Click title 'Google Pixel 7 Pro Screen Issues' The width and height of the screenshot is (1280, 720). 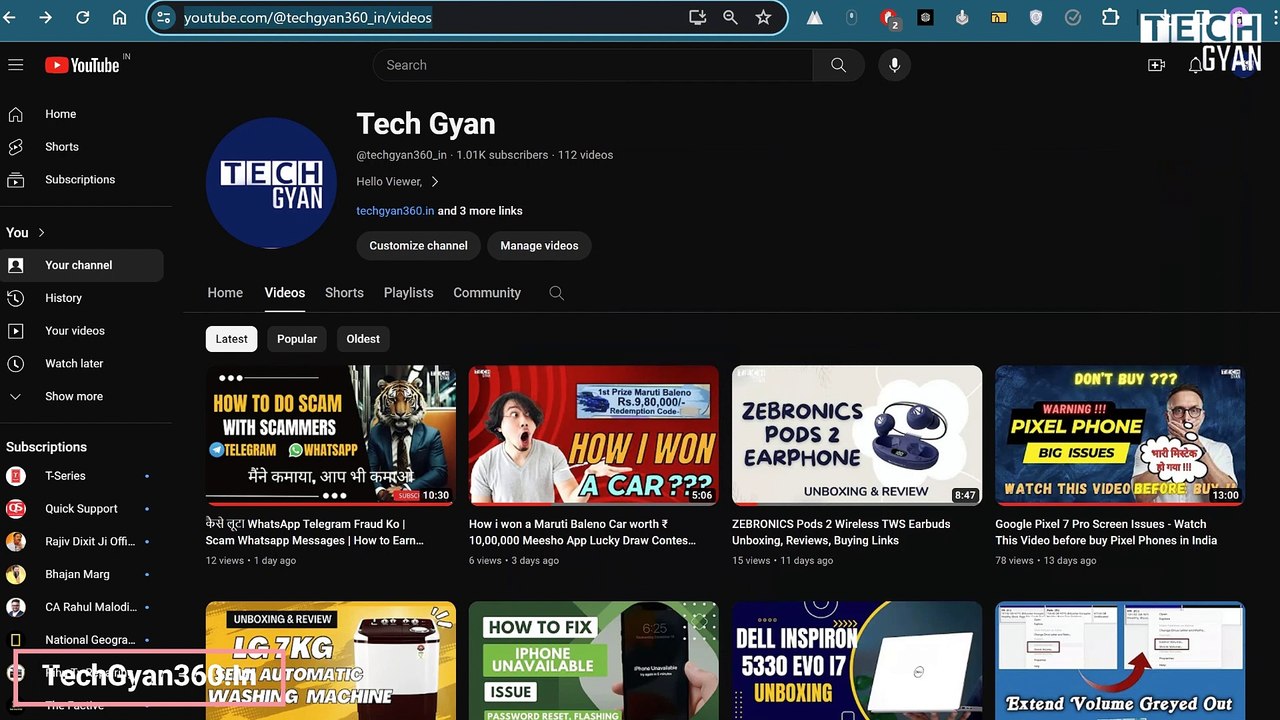click(x=1106, y=532)
